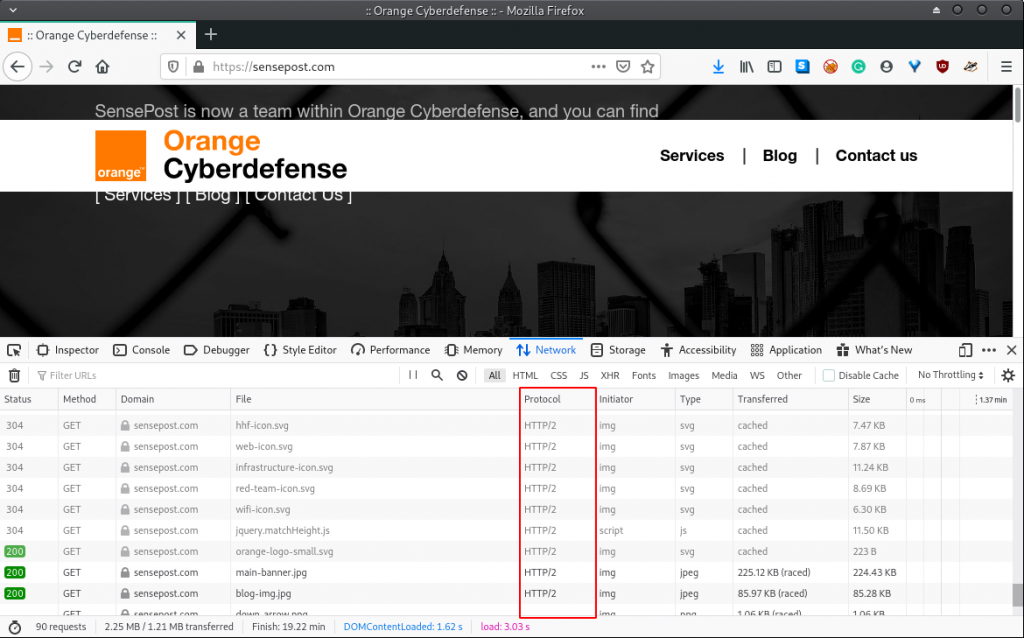Click the element picker icon in DevTools
The image size is (1024, 638).
[14, 350]
